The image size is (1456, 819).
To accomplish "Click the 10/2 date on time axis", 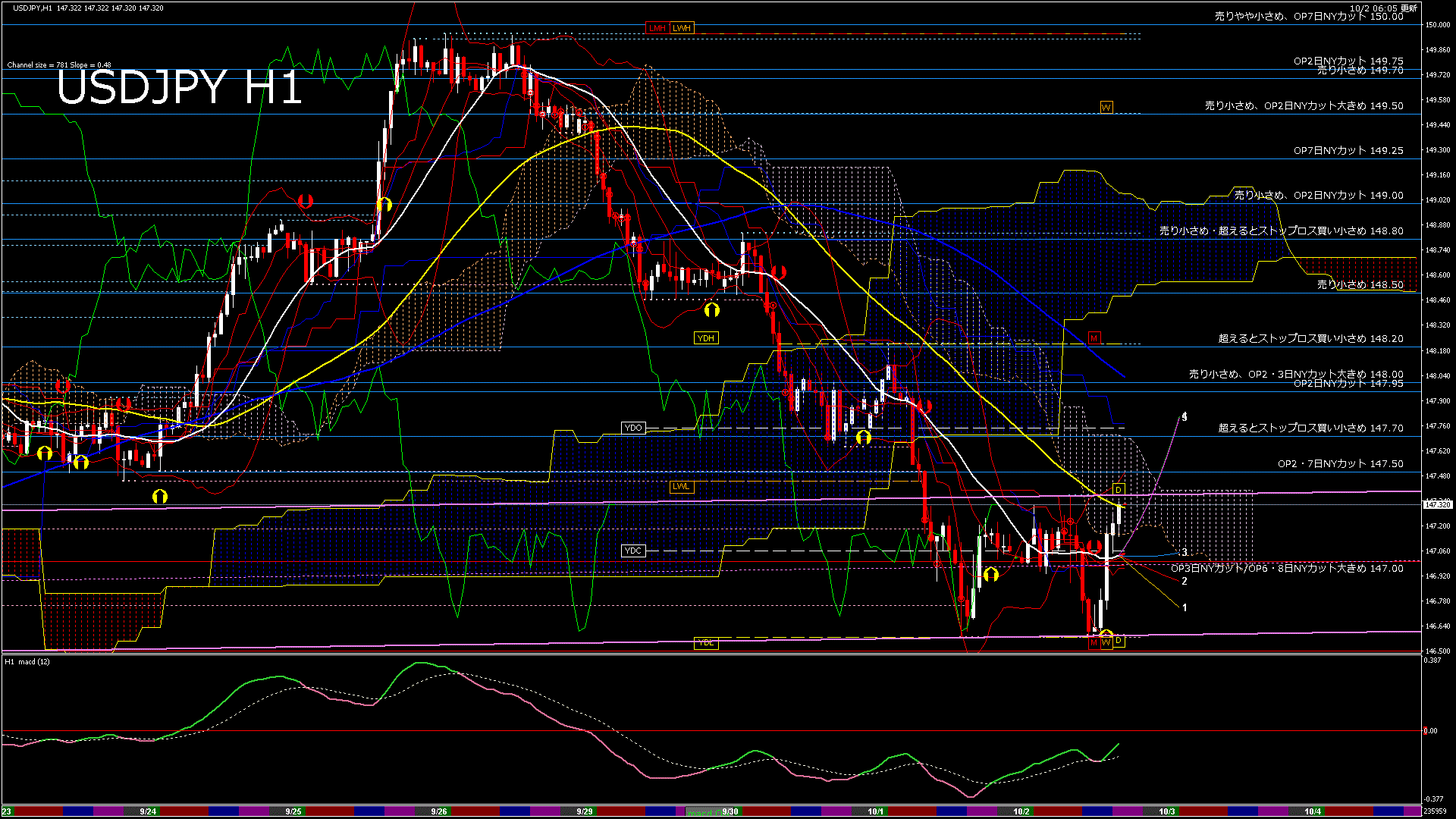I will [x=1021, y=811].
